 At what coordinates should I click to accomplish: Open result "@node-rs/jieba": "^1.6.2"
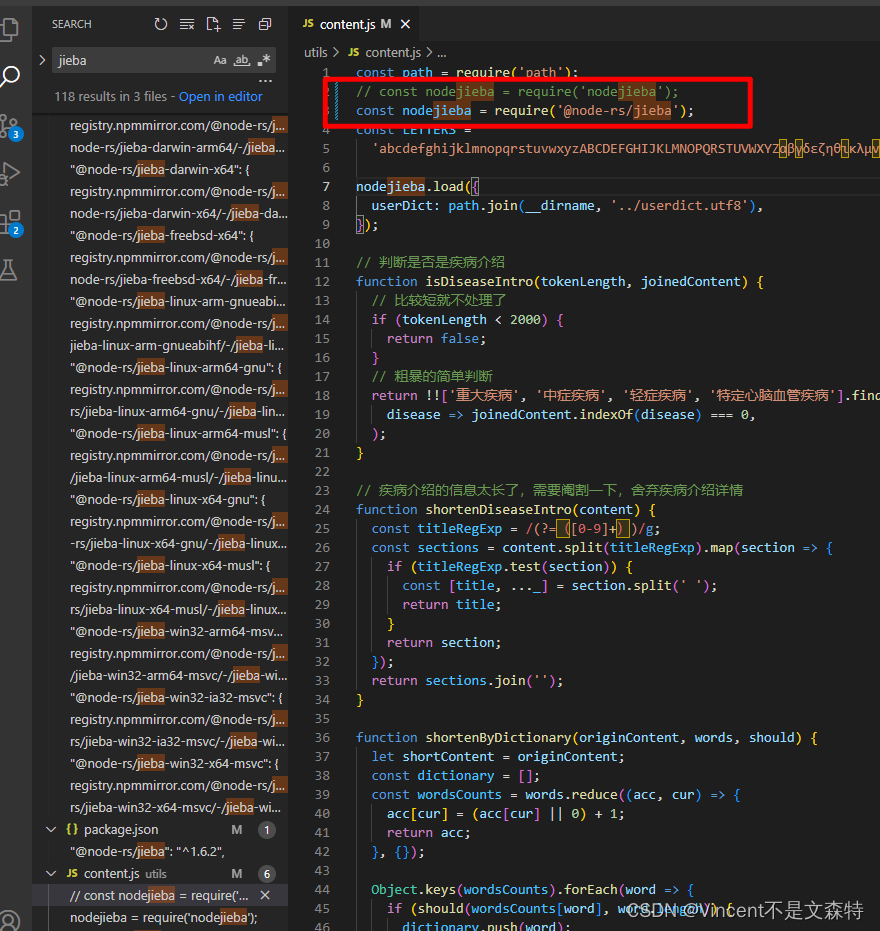147,851
